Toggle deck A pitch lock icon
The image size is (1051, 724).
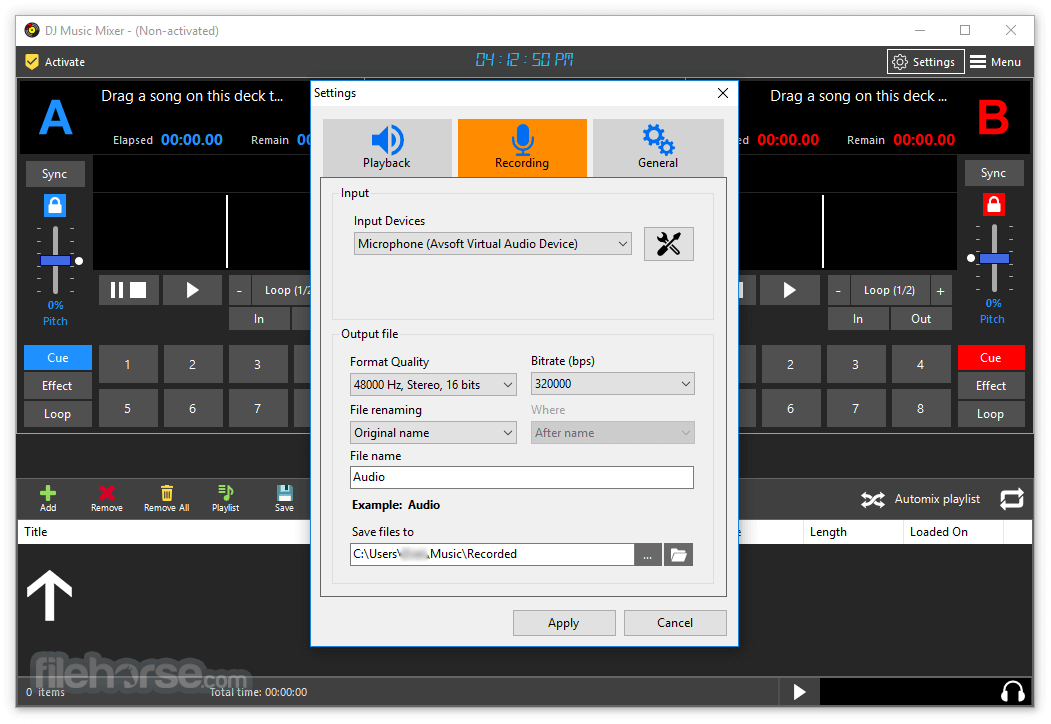coord(55,205)
